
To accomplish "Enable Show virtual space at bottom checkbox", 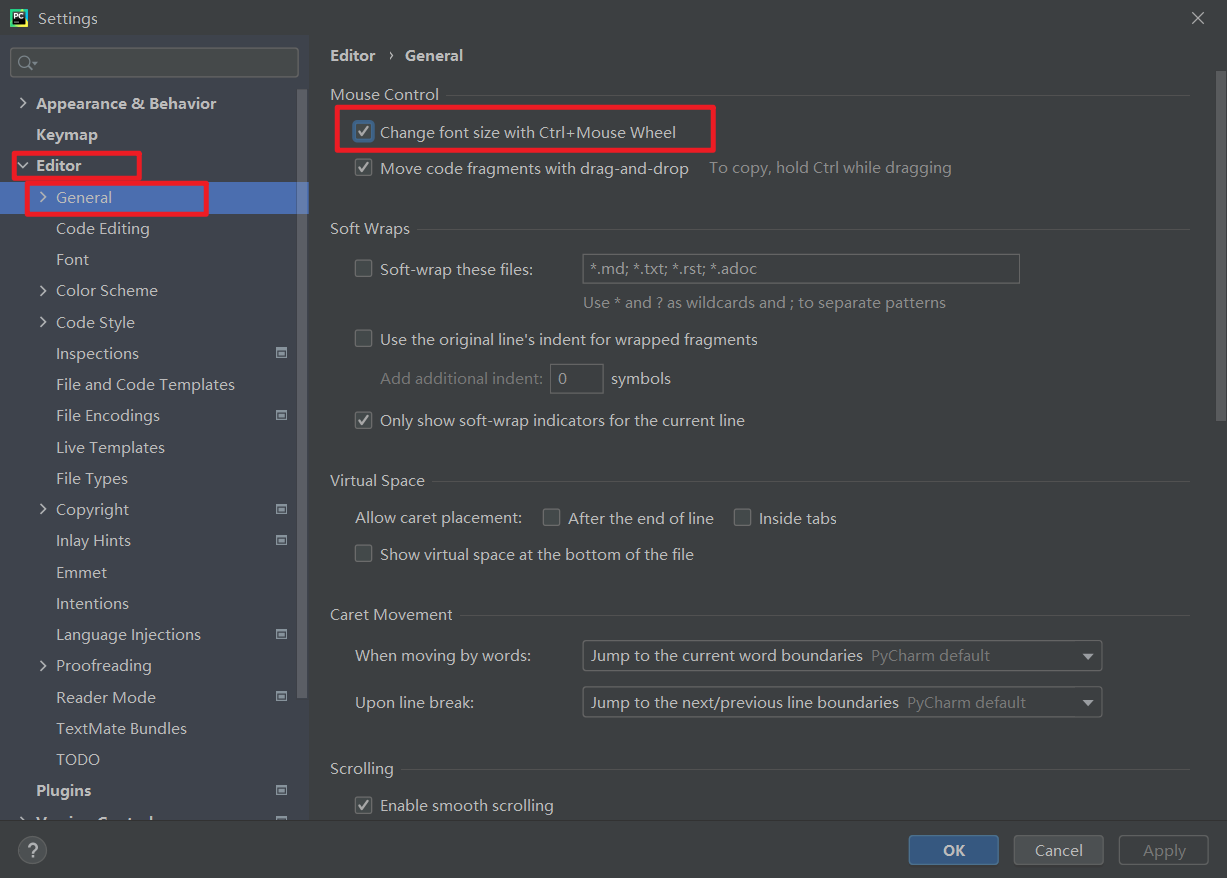I will [364, 554].
